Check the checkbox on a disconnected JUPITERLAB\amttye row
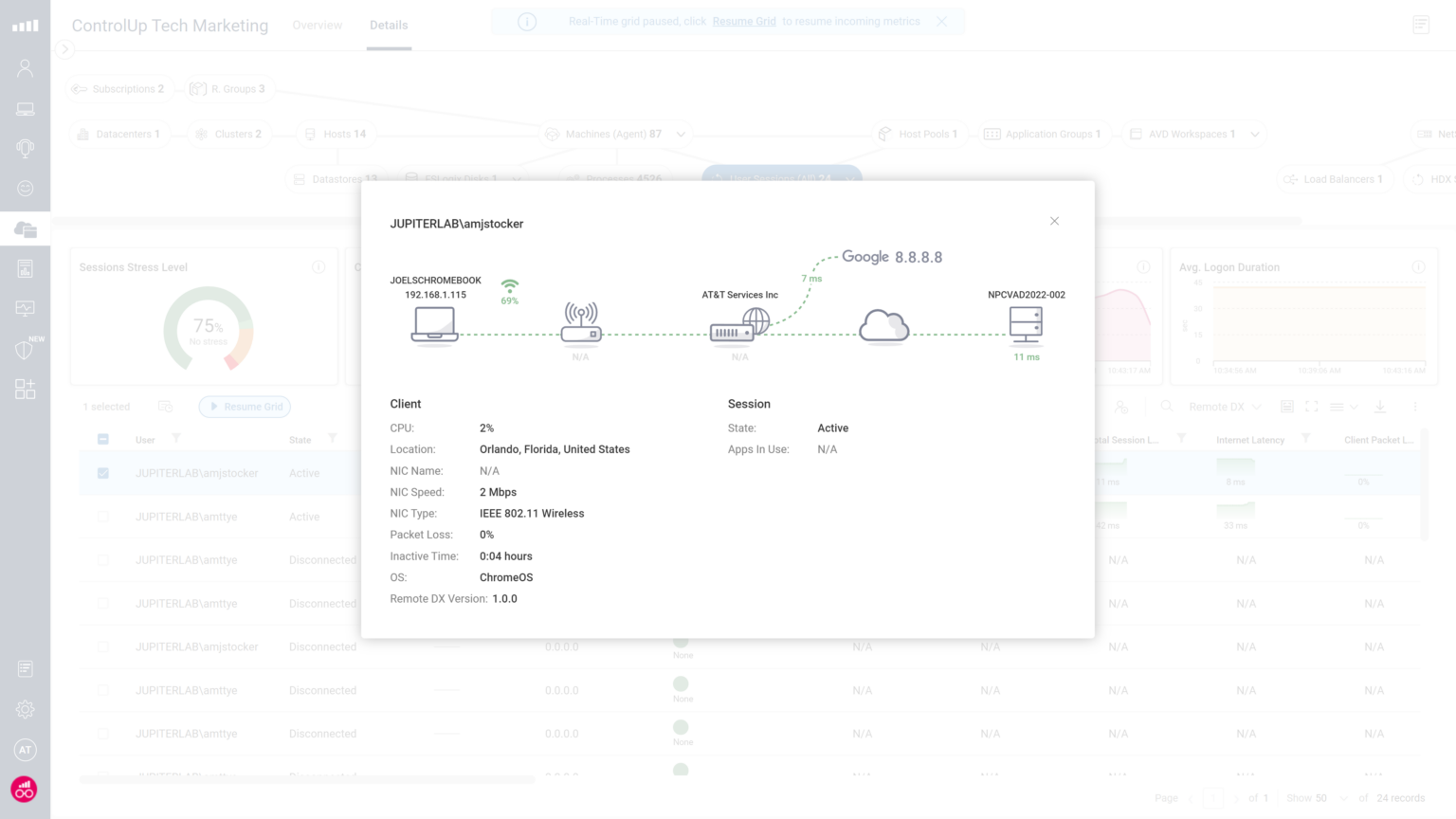 [x=102, y=559]
